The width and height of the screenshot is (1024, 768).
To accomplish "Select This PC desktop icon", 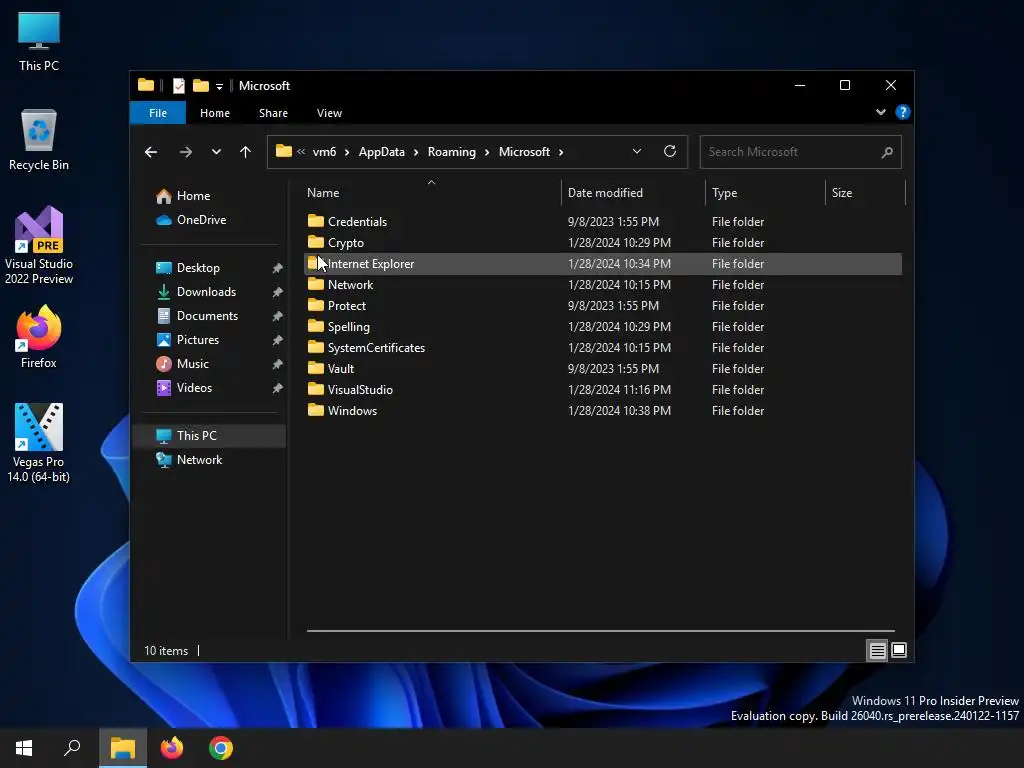I will (39, 42).
